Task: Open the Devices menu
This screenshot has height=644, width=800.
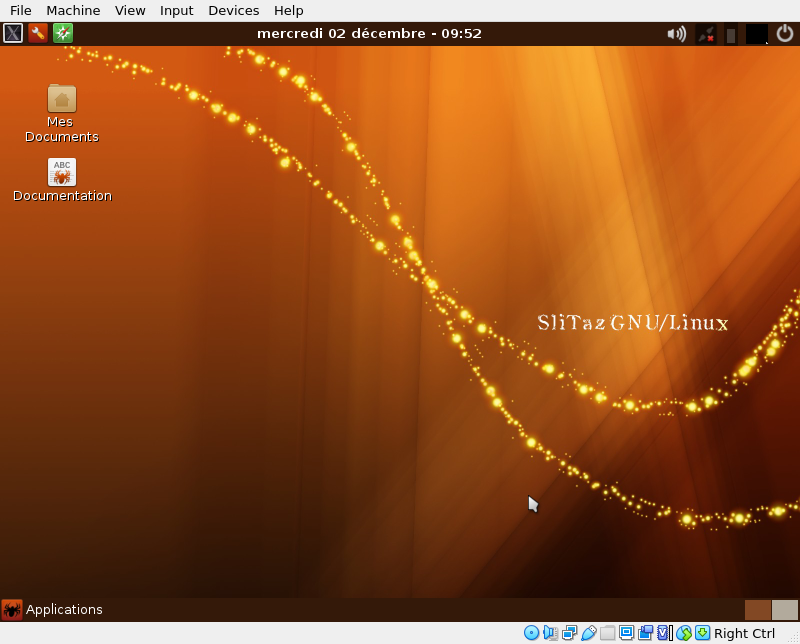Action: (x=234, y=11)
